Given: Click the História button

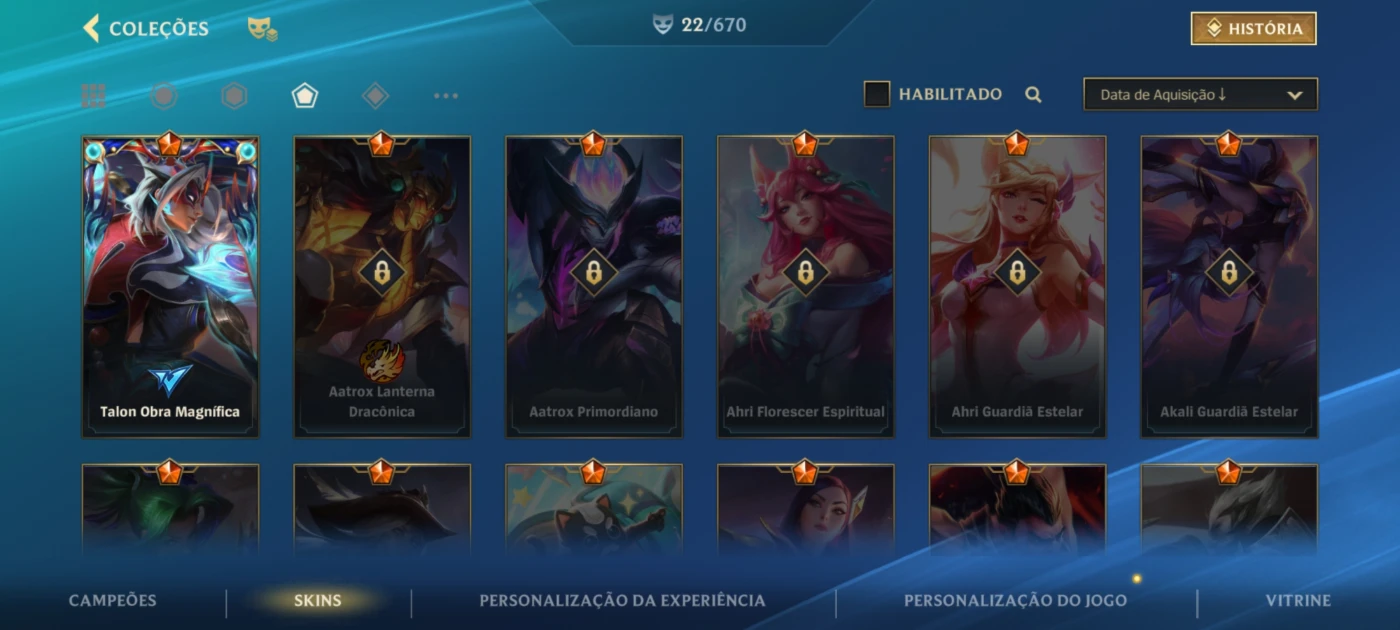Looking at the screenshot, I should 1253,29.
